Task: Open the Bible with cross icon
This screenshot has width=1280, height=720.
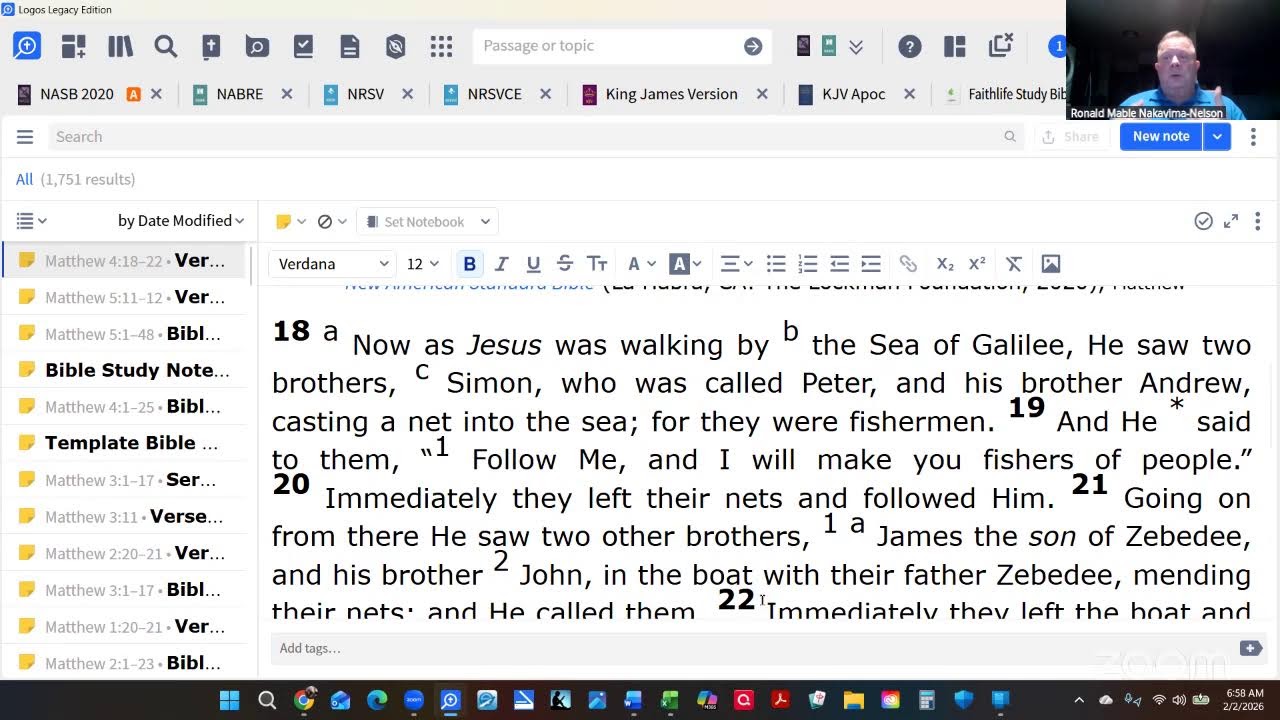Action: point(211,46)
